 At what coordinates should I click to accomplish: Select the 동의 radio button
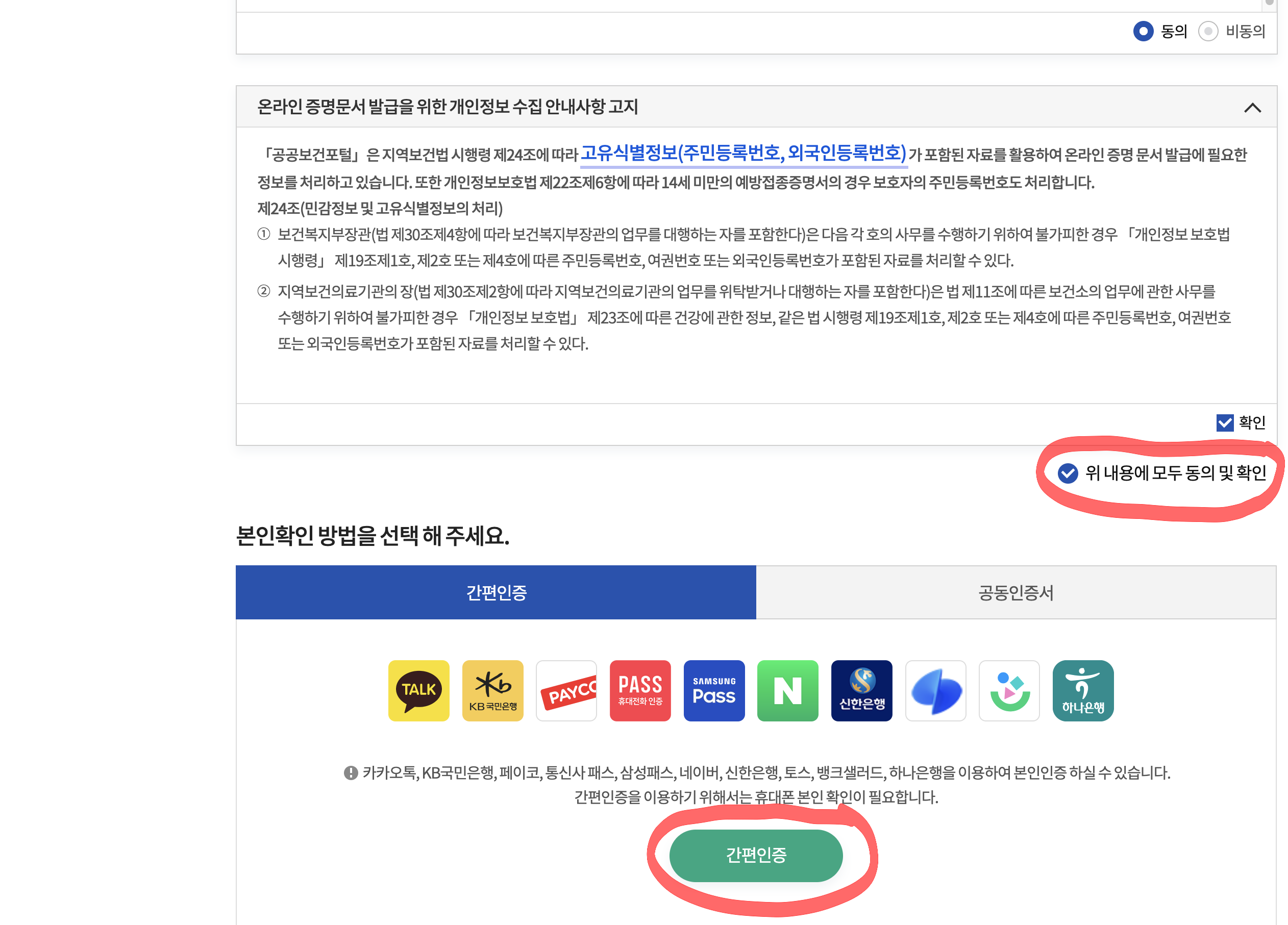pyautogui.click(x=1143, y=31)
